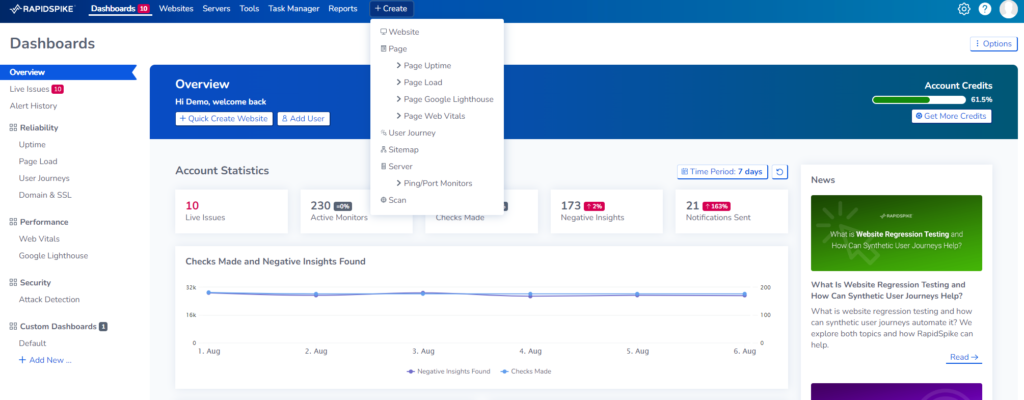Click the Live Issues badge in sidebar

click(57, 89)
